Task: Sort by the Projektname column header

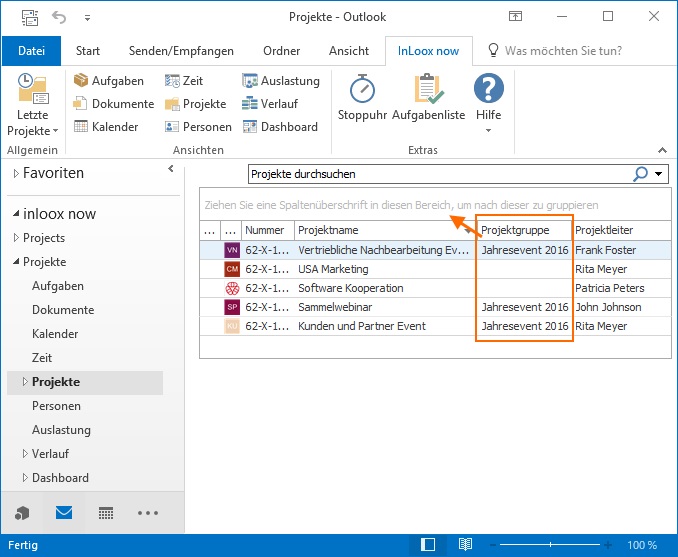Action: pos(384,230)
